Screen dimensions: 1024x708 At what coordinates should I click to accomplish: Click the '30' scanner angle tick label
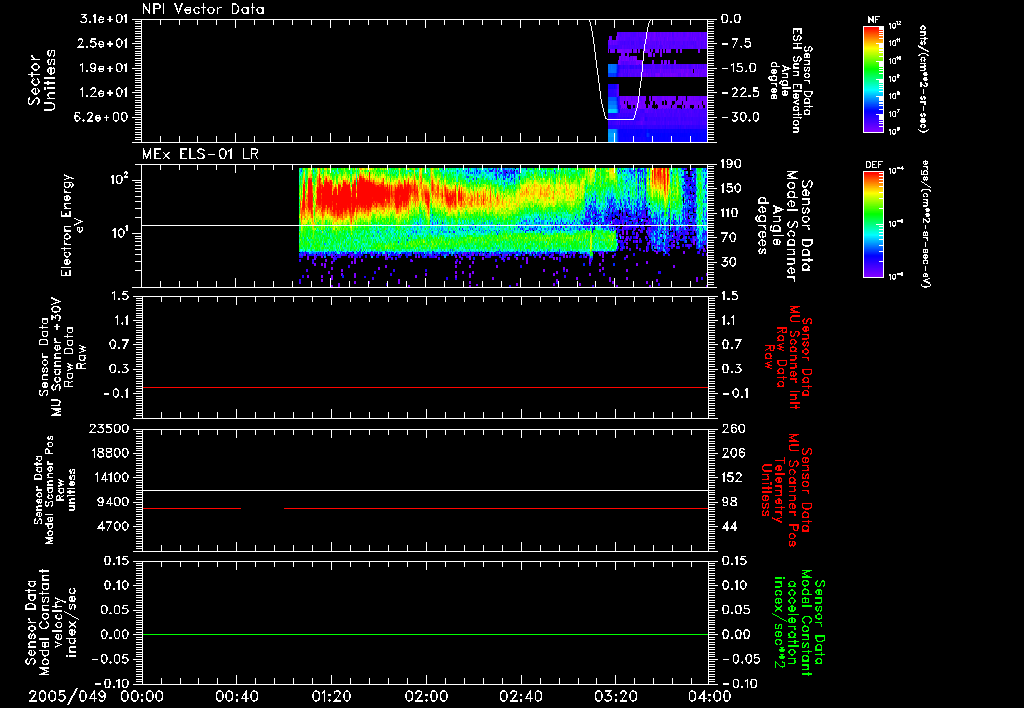(729, 263)
